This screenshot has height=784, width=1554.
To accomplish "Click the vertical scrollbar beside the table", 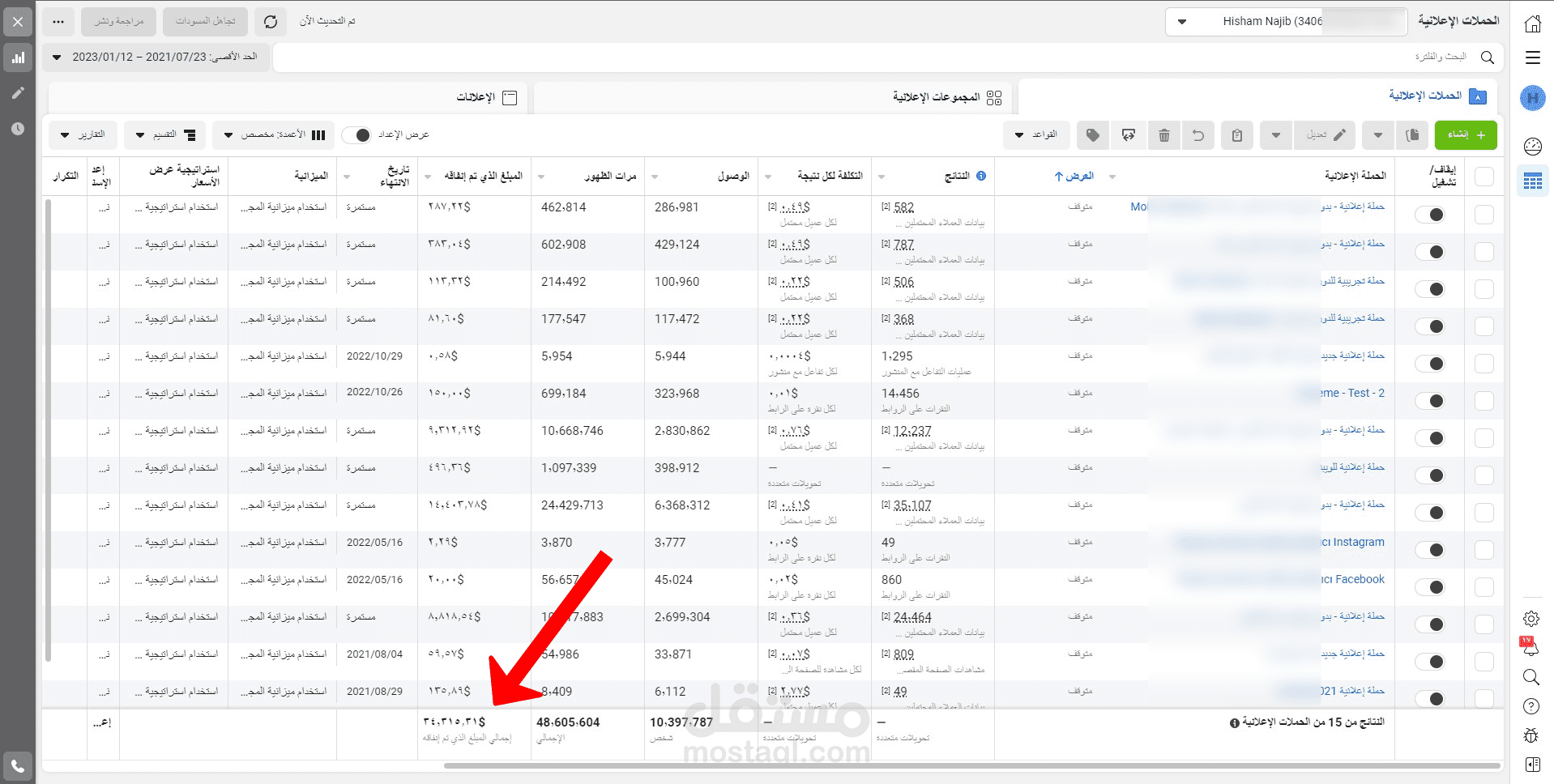I will pyautogui.click(x=48, y=429).
